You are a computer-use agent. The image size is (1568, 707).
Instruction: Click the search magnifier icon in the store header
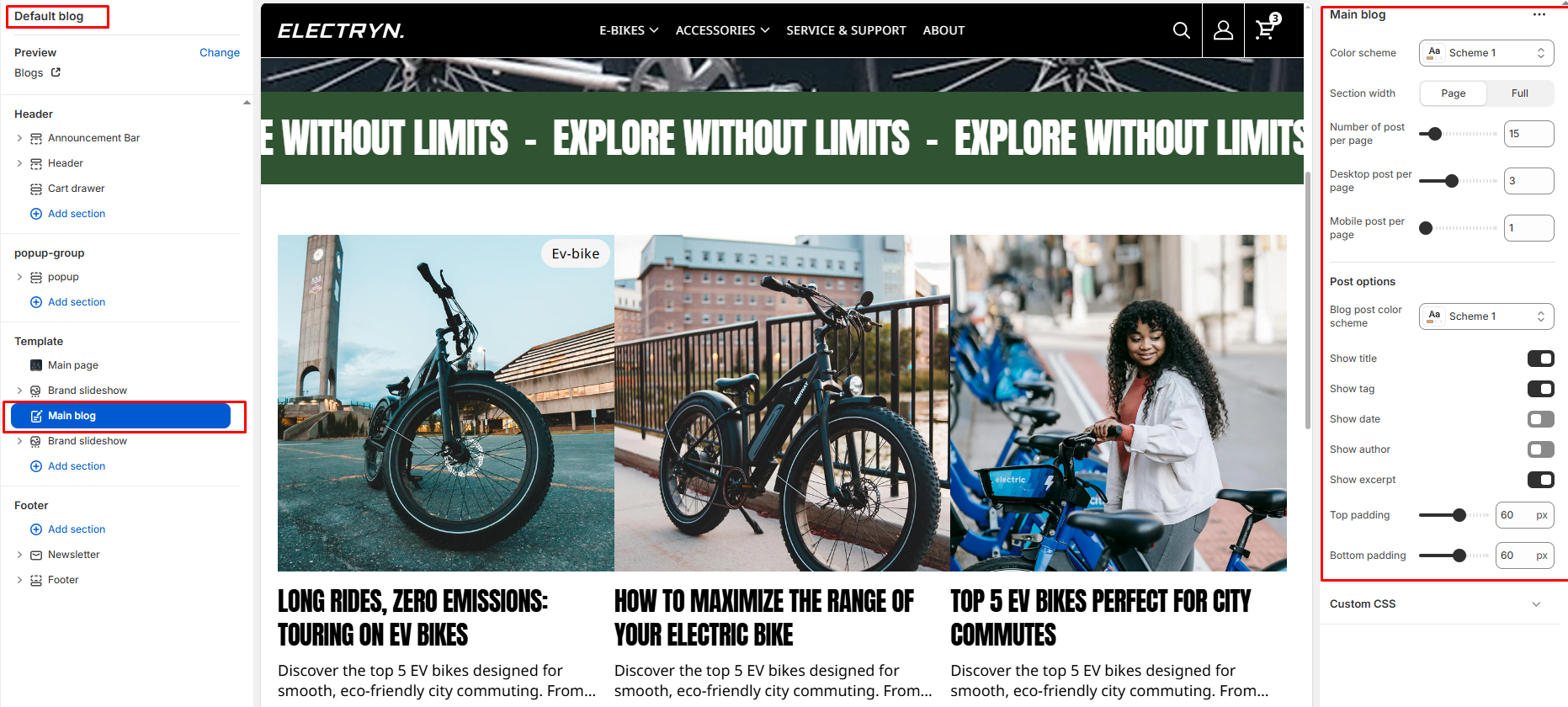click(1182, 30)
